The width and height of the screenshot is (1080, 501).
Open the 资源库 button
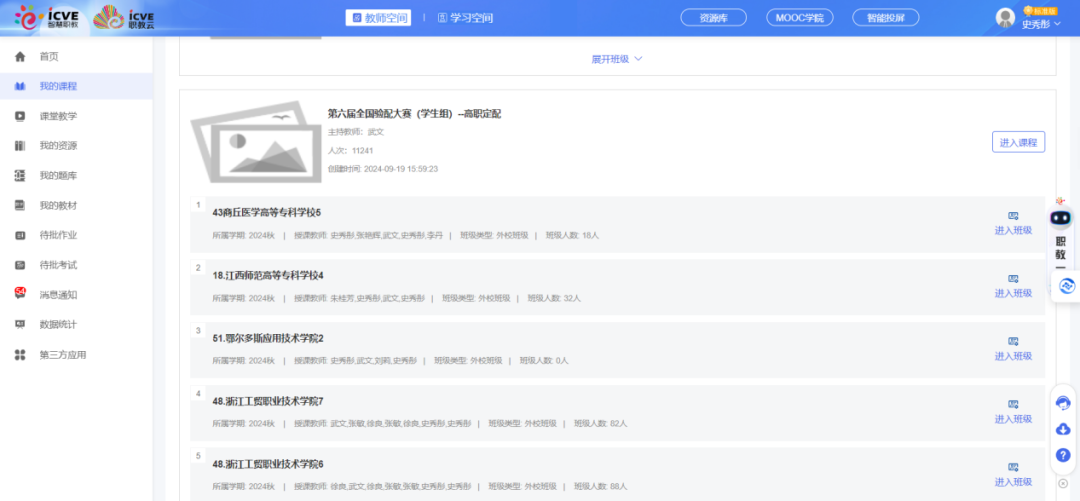coord(714,18)
